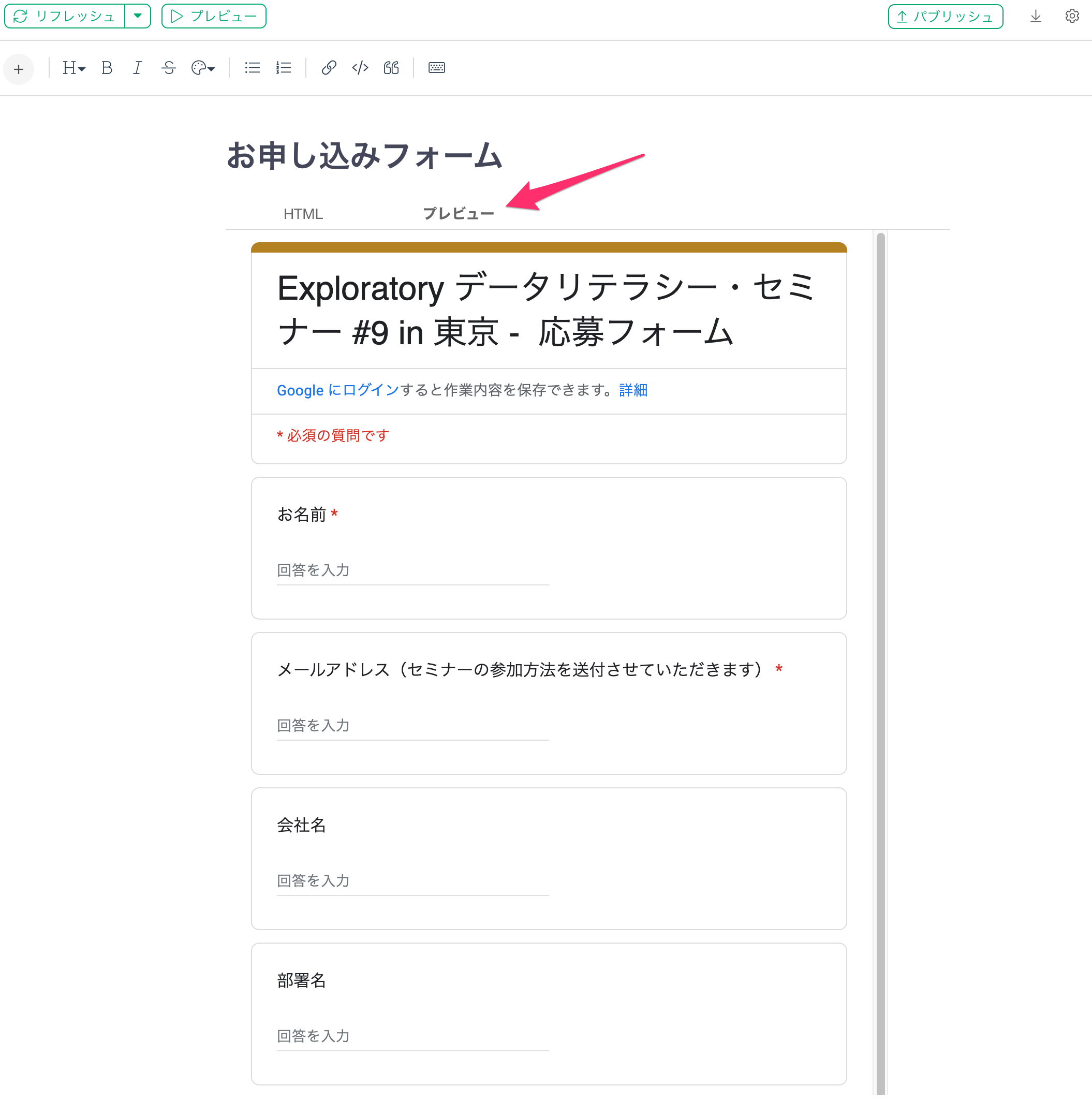
Task: Click the パブリッシュ publish button
Action: pos(945,17)
